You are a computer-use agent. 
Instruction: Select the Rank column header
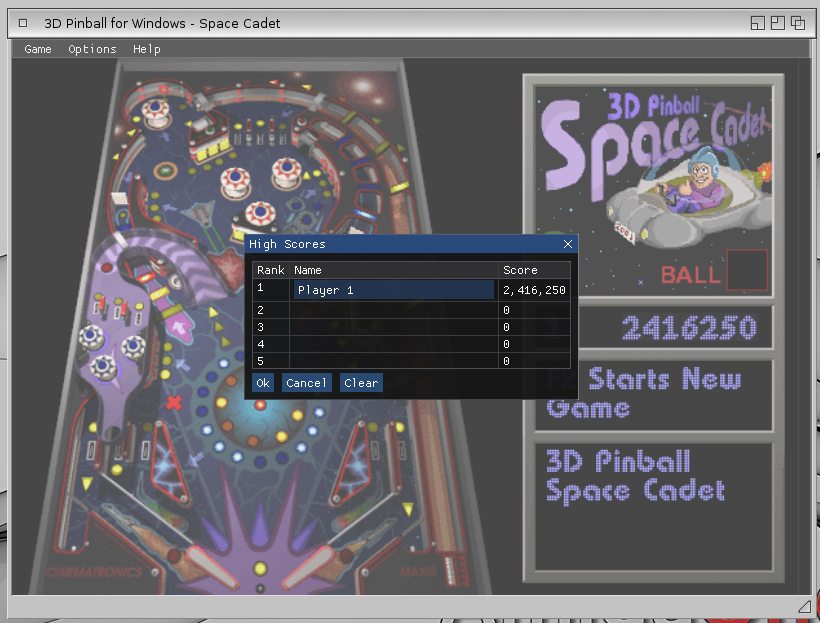point(270,270)
